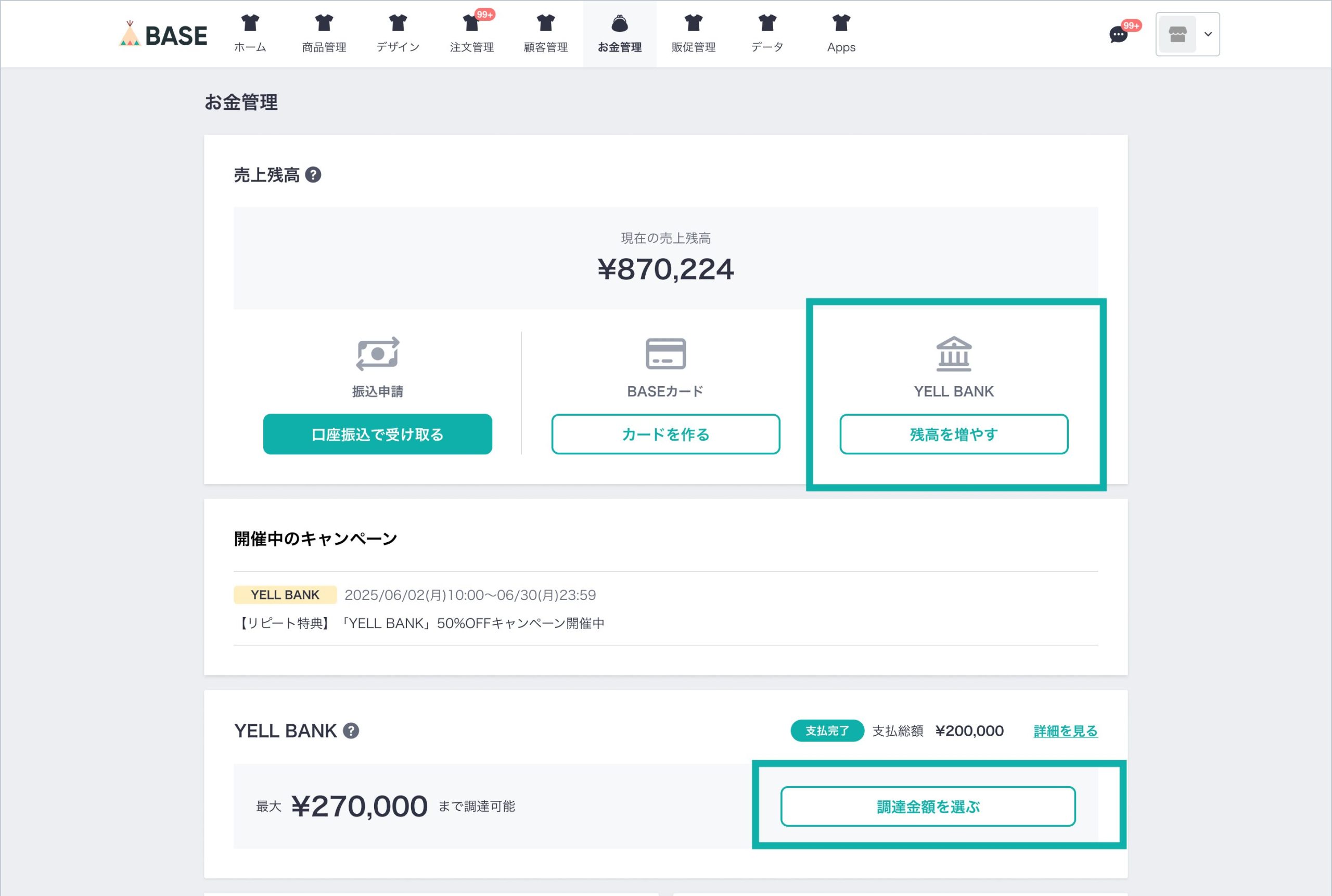The height and width of the screenshot is (896, 1332).
Task: Click the まで調達可能 text
Action: tap(477, 807)
